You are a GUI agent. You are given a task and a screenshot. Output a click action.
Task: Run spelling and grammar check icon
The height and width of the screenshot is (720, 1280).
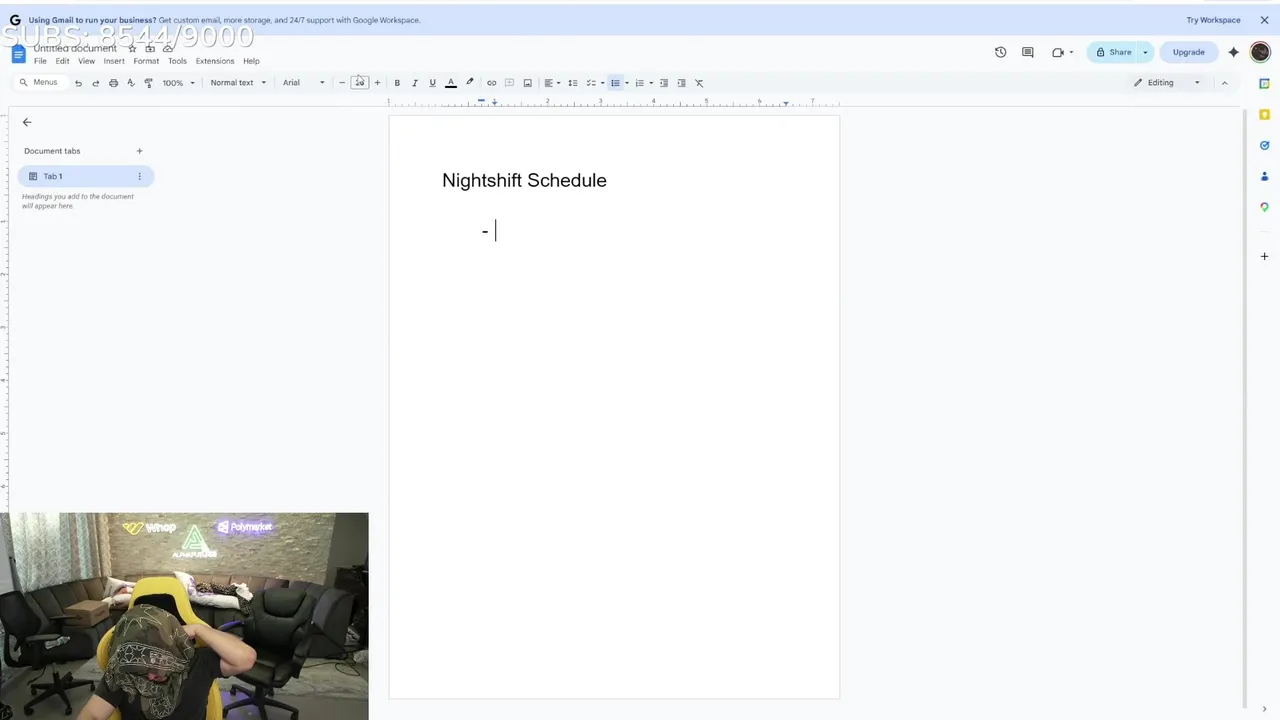click(x=131, y=83)
